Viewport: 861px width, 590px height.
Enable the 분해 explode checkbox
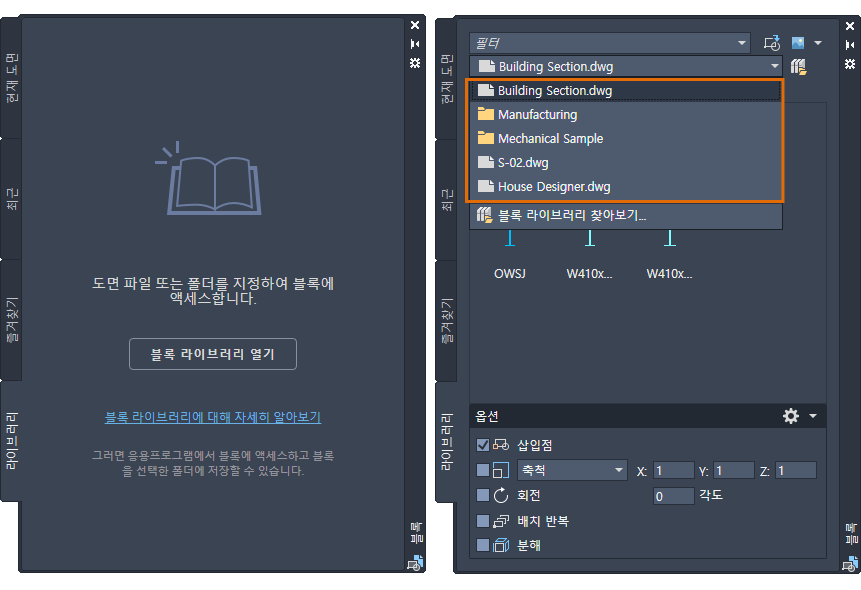483,546
